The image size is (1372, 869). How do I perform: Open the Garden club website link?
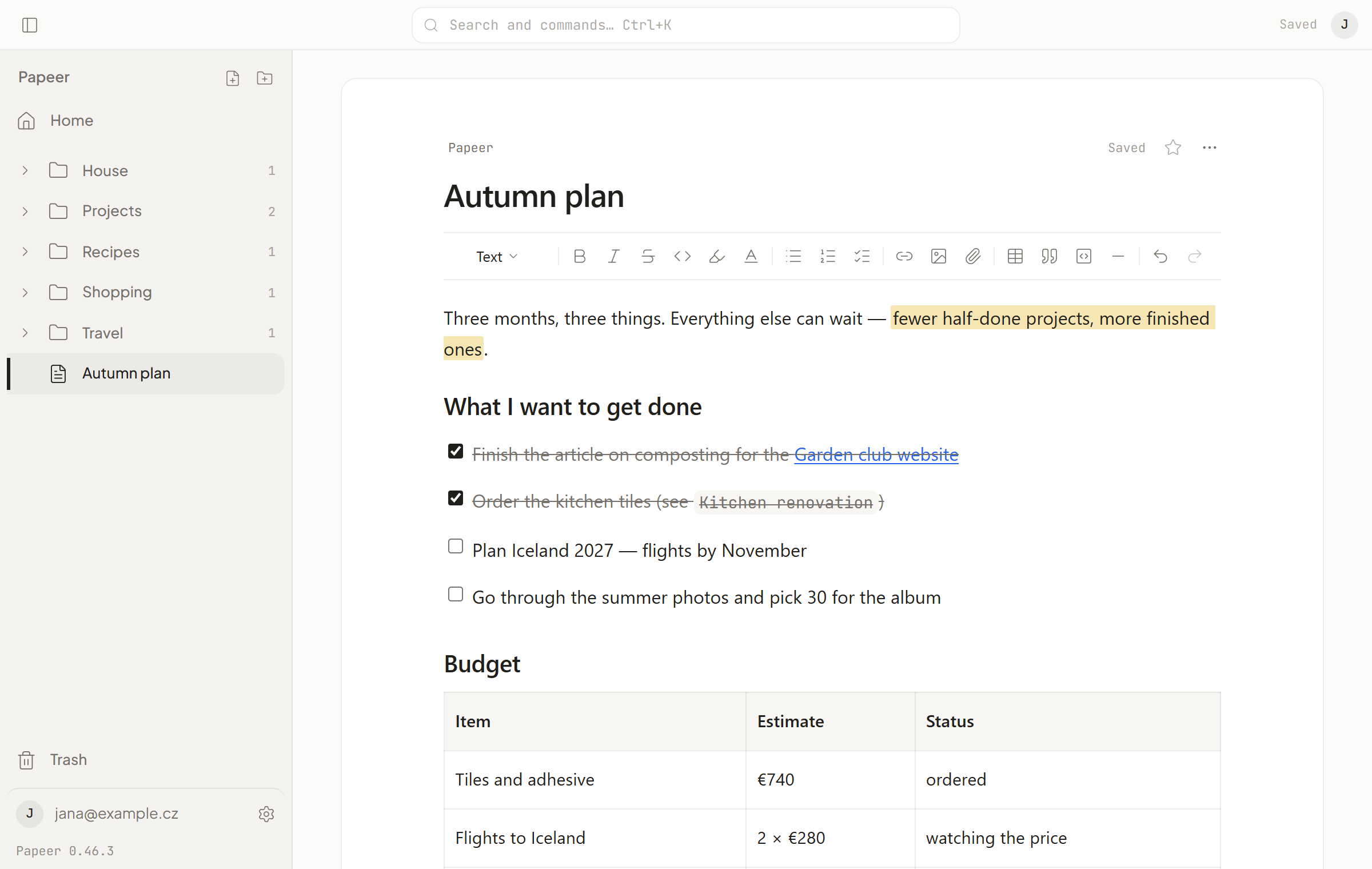pyautogui.click(x=876, y=455)
